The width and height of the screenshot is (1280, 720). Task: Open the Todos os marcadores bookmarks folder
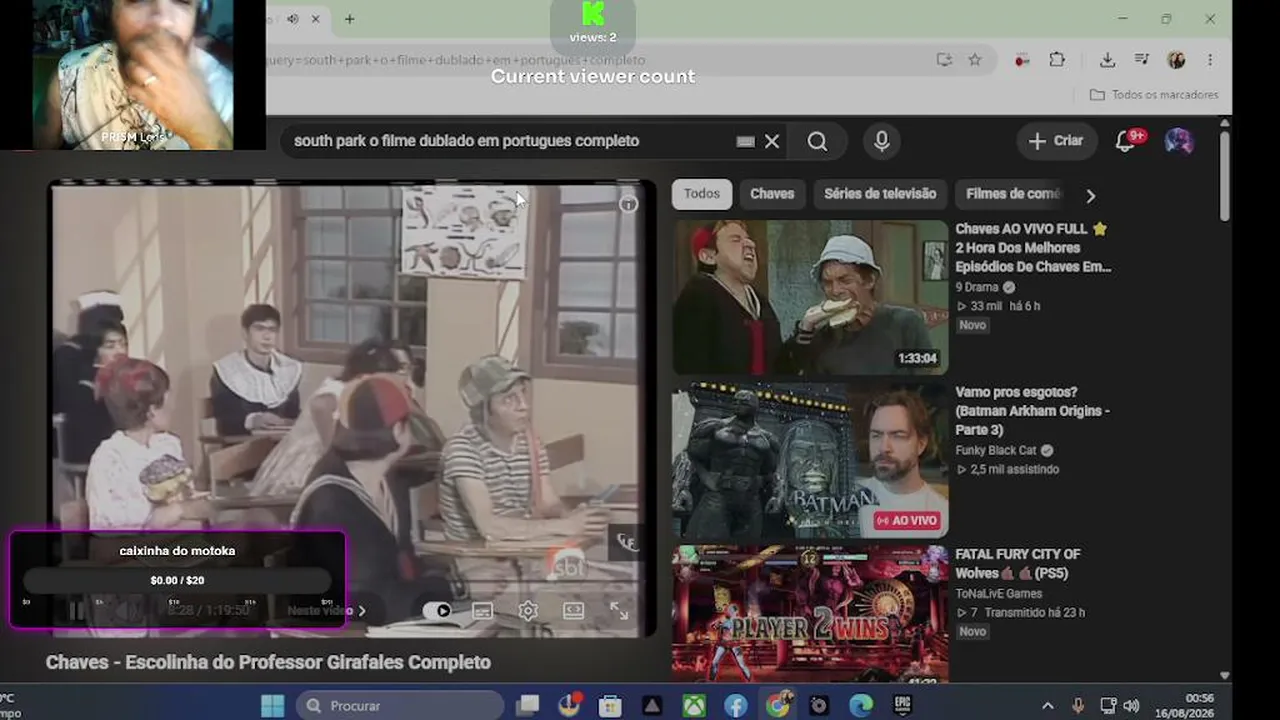[x=1153, y=95]
